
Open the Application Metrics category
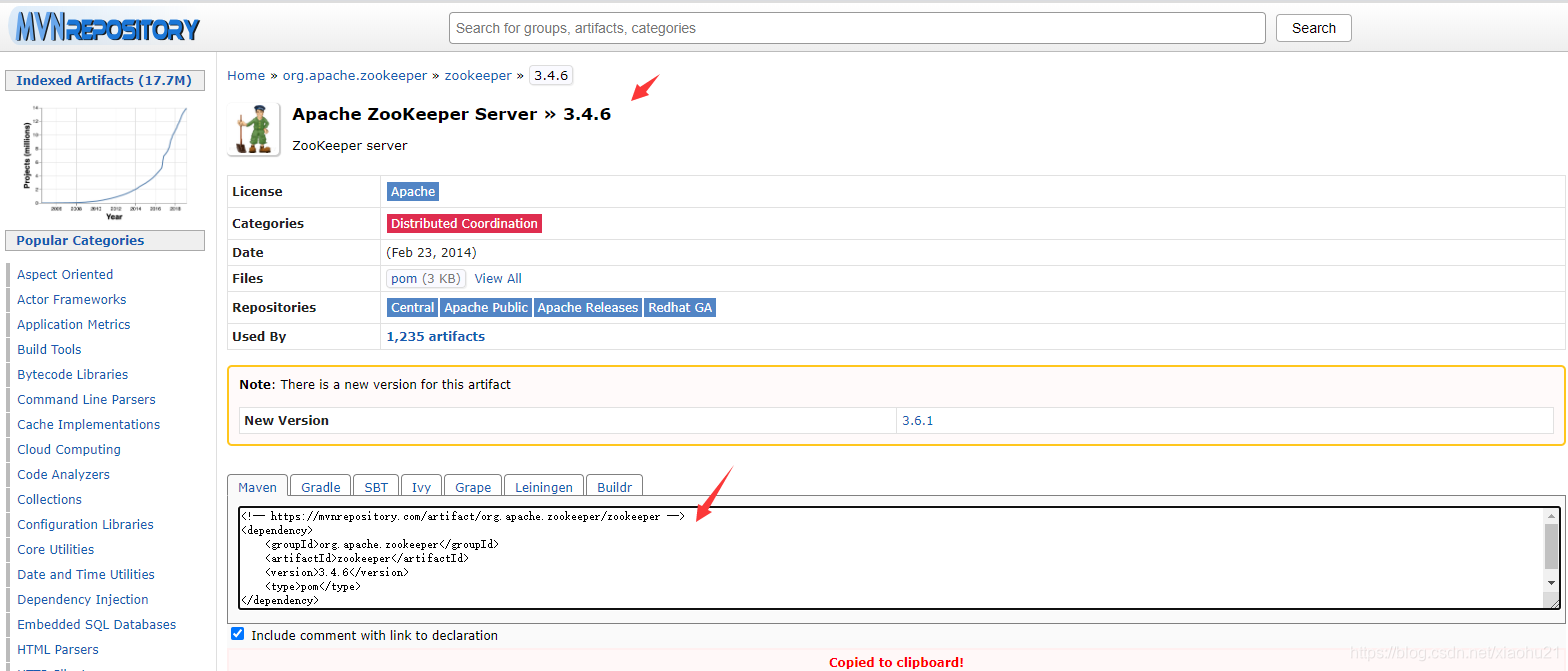(74, 324)
